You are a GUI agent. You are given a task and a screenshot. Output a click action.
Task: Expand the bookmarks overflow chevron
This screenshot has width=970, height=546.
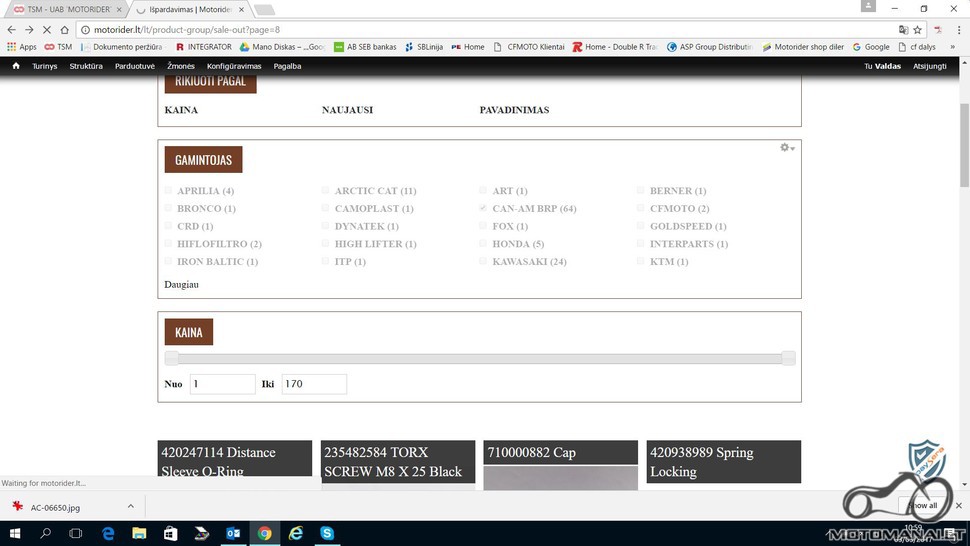click(953, 47)
